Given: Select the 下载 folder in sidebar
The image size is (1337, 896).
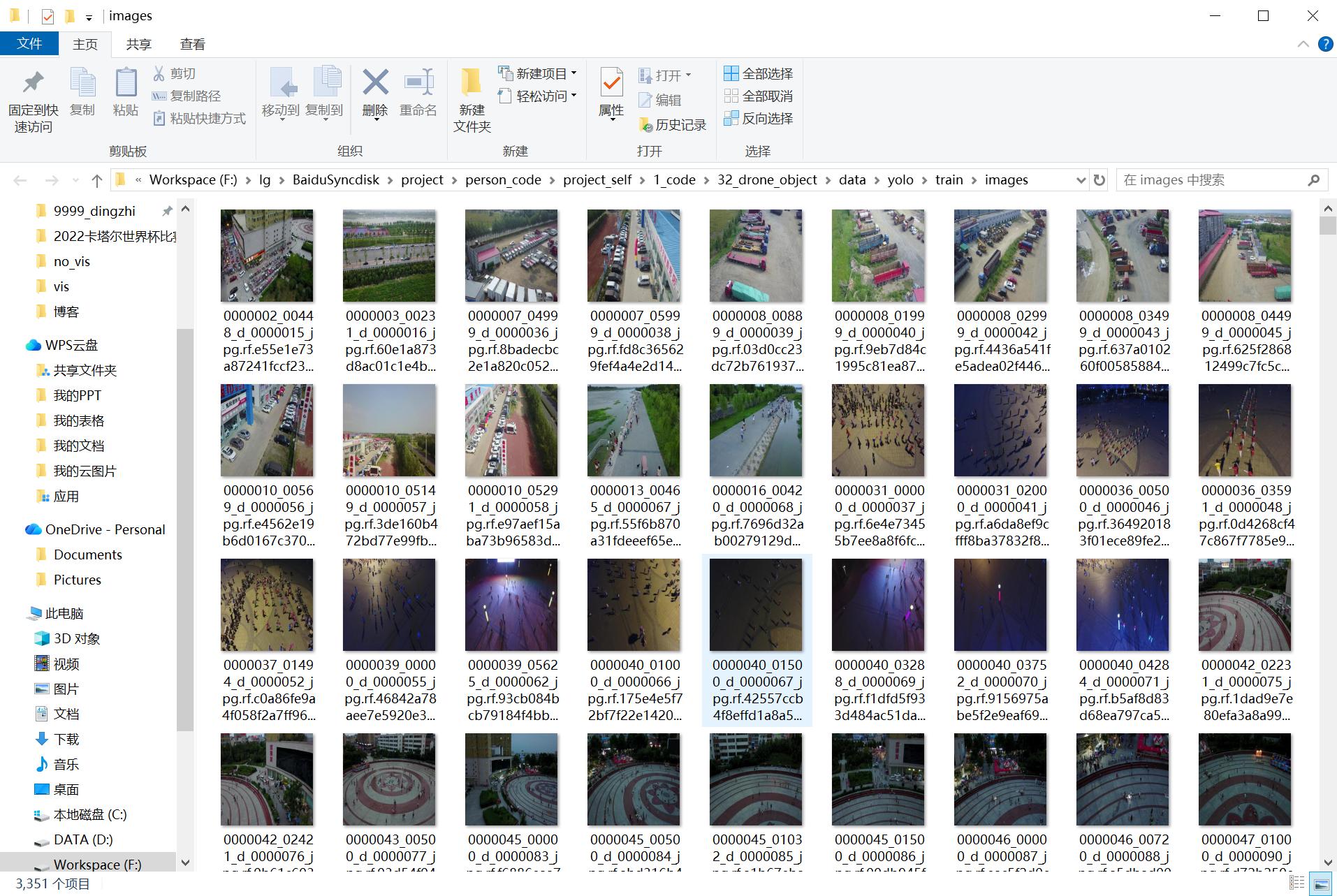Looking at the screenshot, I should [57, 739].
